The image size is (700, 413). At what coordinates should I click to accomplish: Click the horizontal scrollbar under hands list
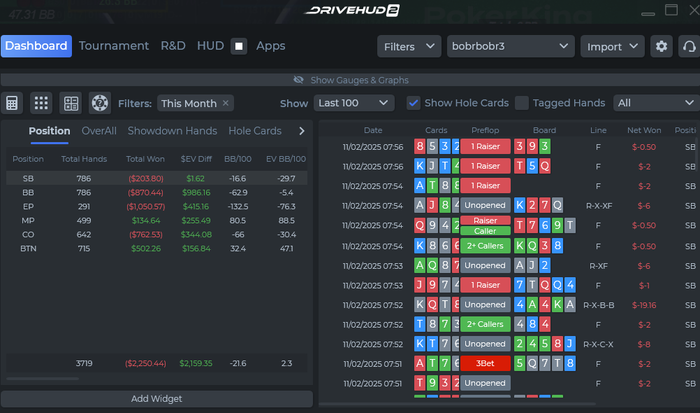457,404
